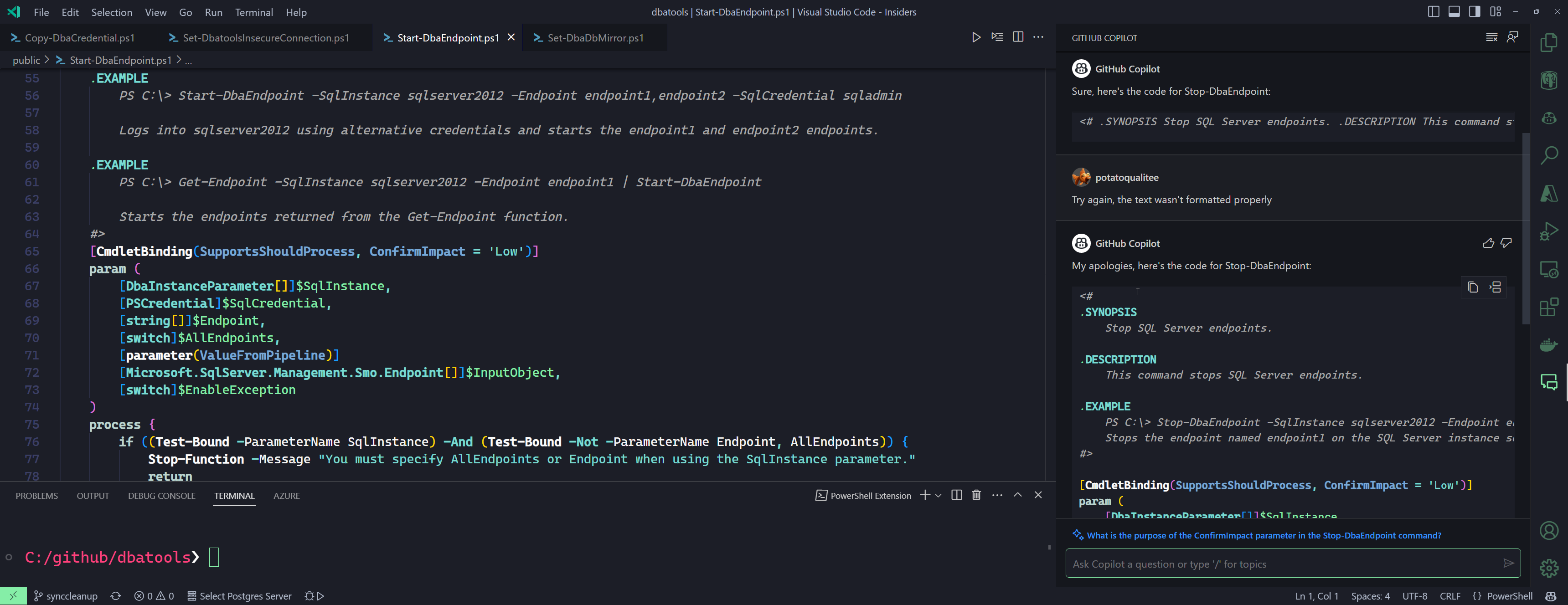1568x605 pixels.
Task: Toggle secondary side bar layout button
Action: (x=1474, y=11)
